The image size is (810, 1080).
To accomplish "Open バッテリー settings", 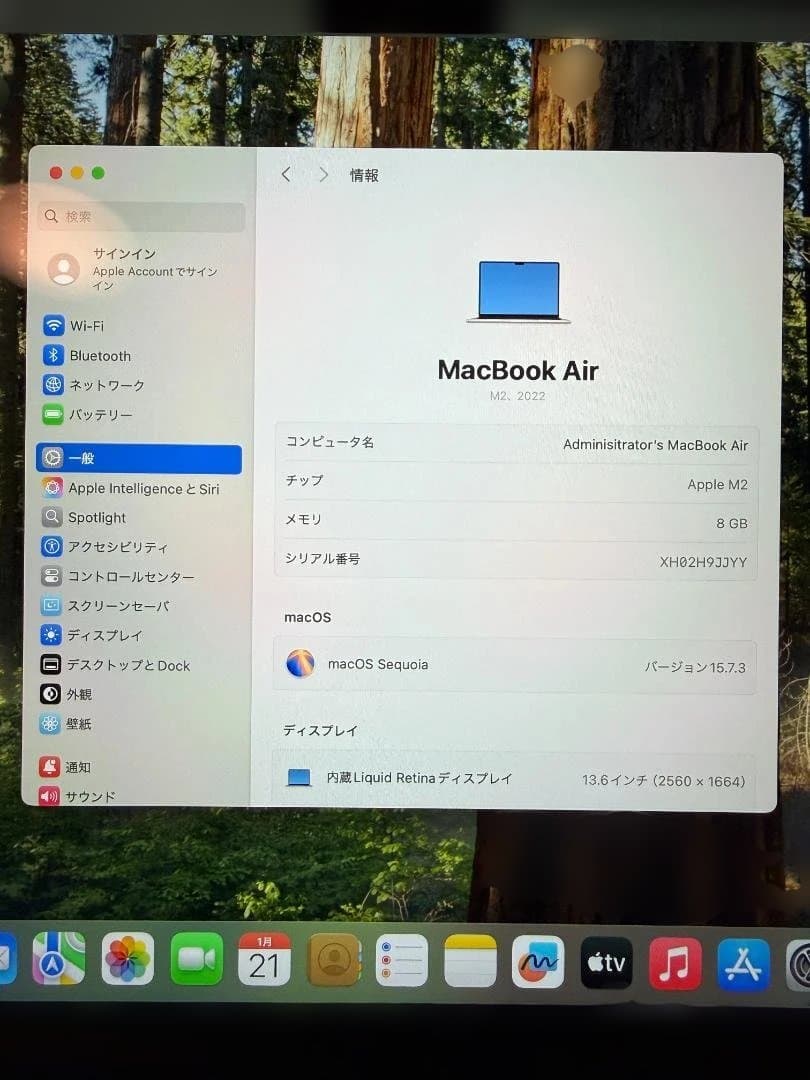I will (x=103, y=414).
